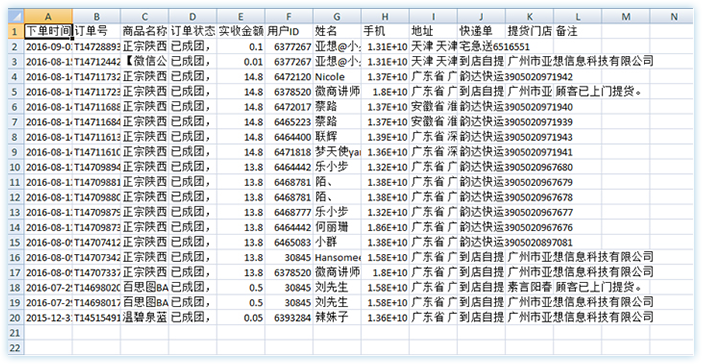Click the 用户ID header cell
702x364 pixels.
(289, 31)
